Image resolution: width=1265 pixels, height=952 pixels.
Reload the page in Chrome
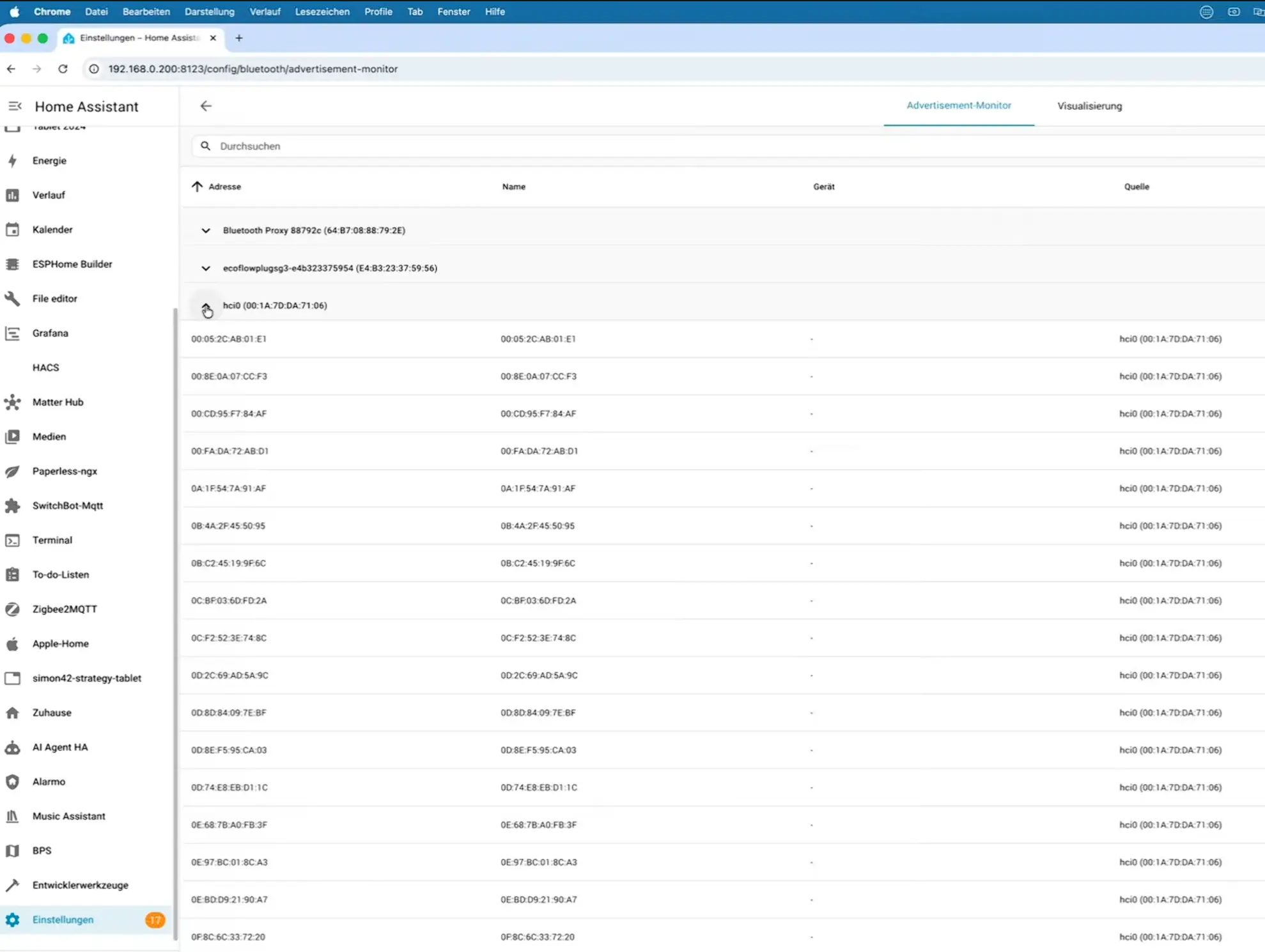pos(63,69)
